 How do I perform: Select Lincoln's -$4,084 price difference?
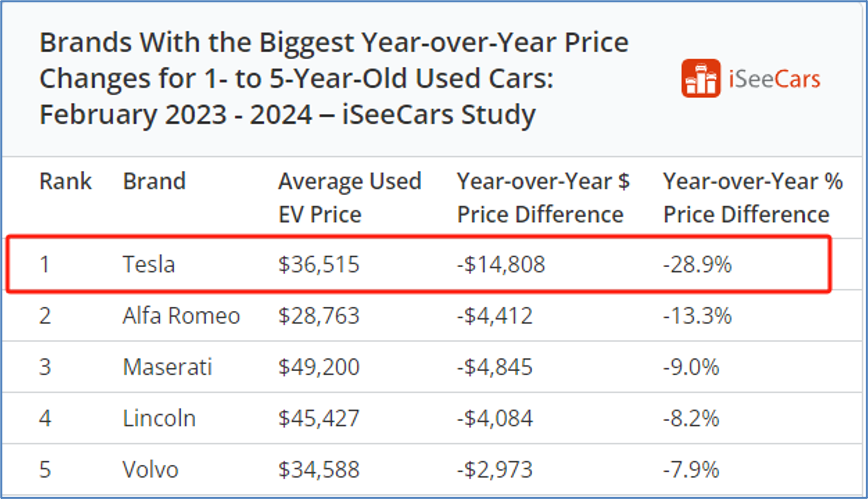495,418
